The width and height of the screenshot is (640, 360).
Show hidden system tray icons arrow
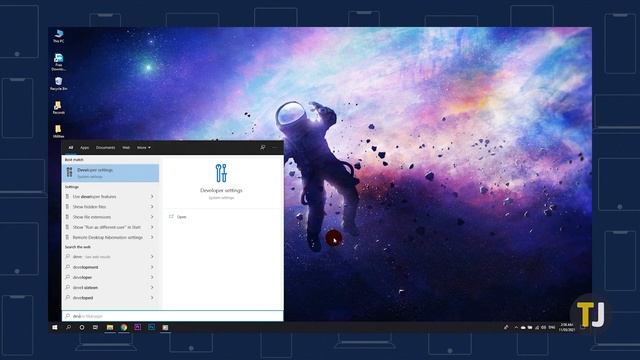pos(516,327)
